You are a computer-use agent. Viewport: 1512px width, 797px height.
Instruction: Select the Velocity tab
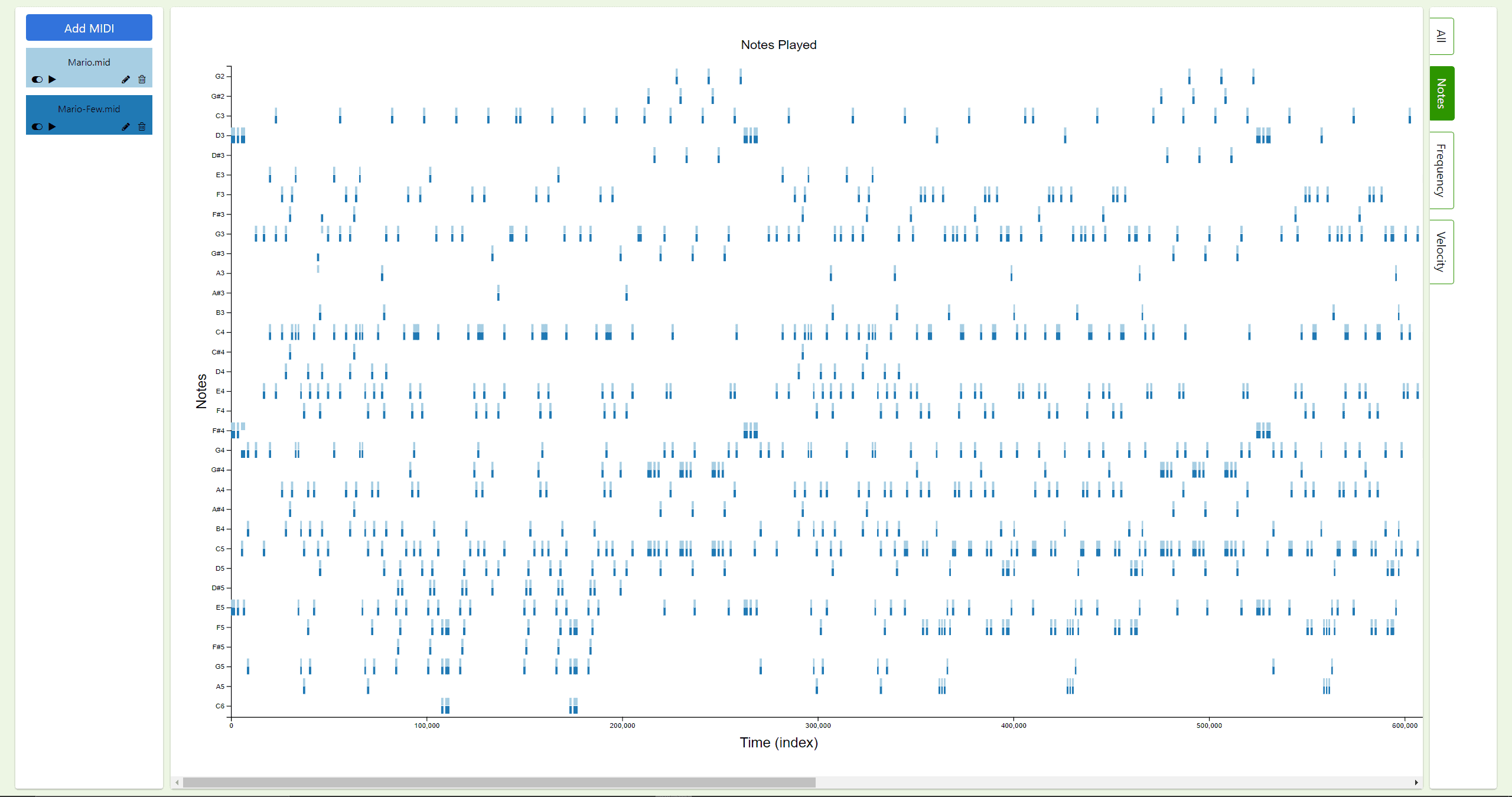1441,251
